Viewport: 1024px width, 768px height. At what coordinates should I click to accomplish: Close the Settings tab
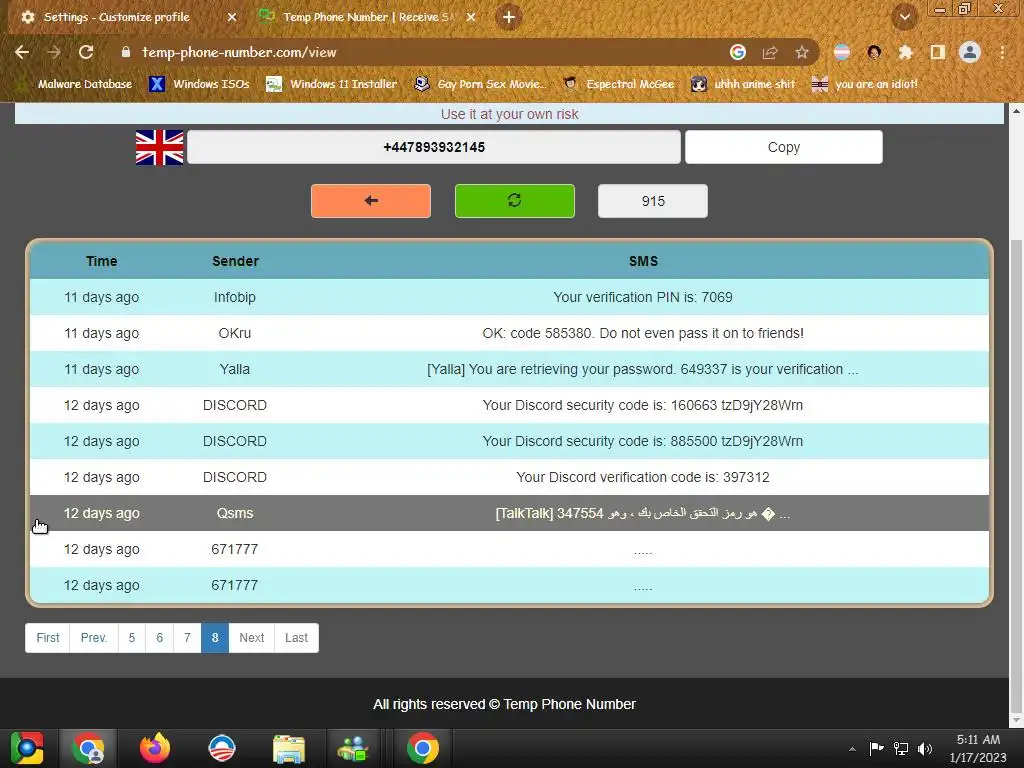tap(232, 17)
